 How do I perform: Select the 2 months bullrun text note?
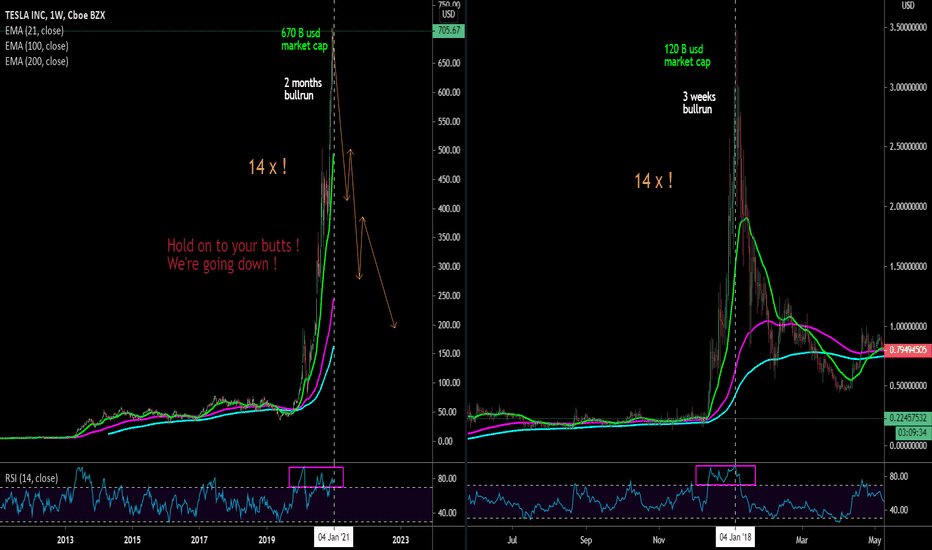[303, 89]
